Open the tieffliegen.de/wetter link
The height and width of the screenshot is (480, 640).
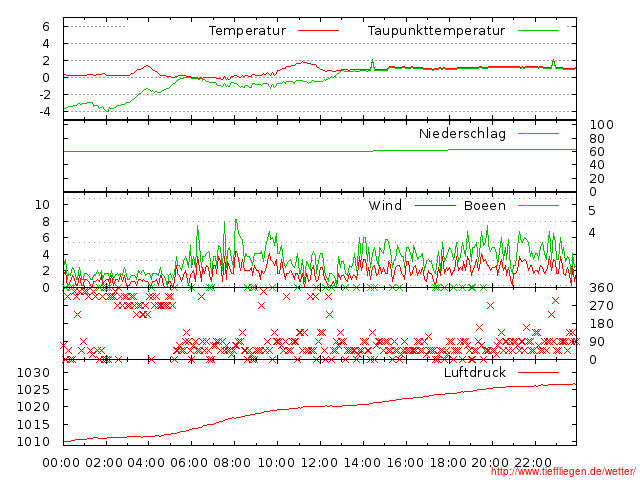tap(563, 472)
